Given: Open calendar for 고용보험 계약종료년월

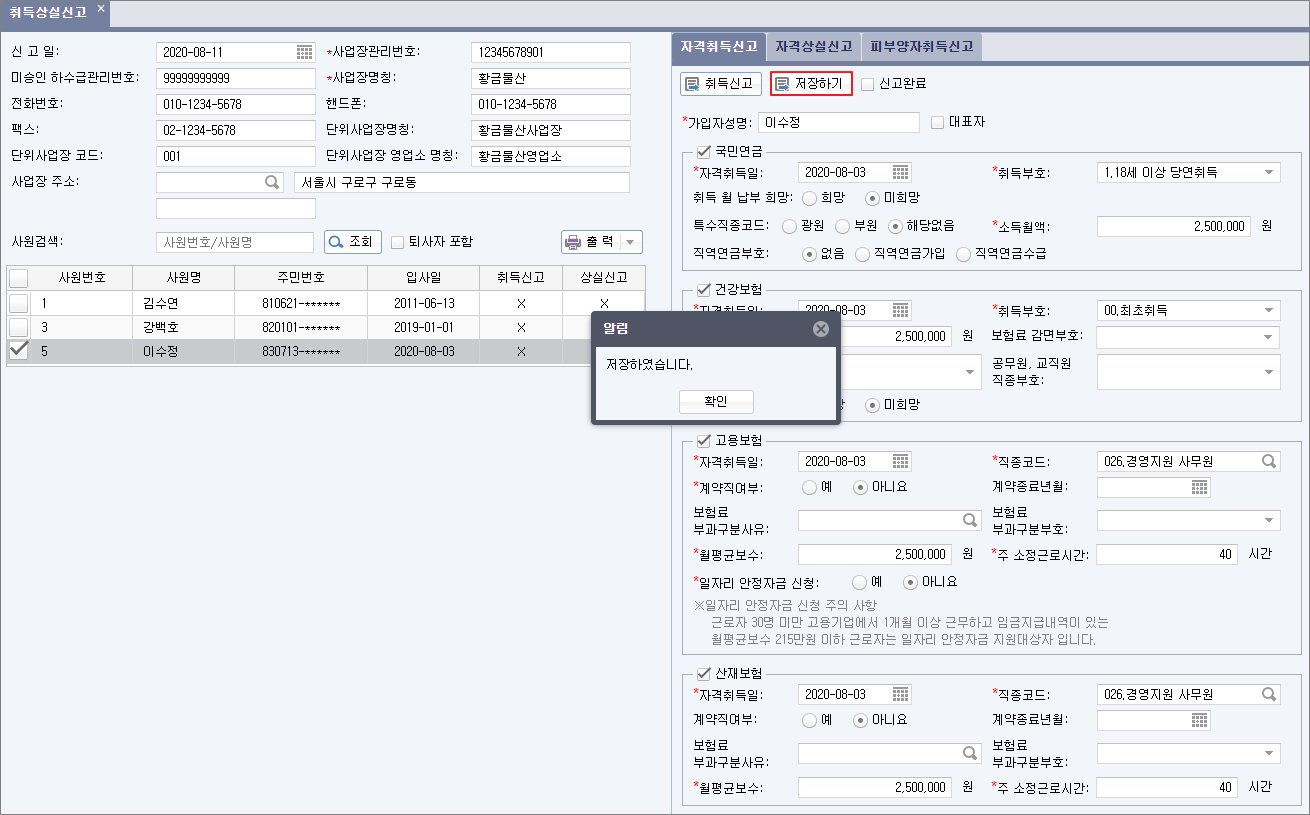Looking at the screenshot, I should (x=1199, y=488).
